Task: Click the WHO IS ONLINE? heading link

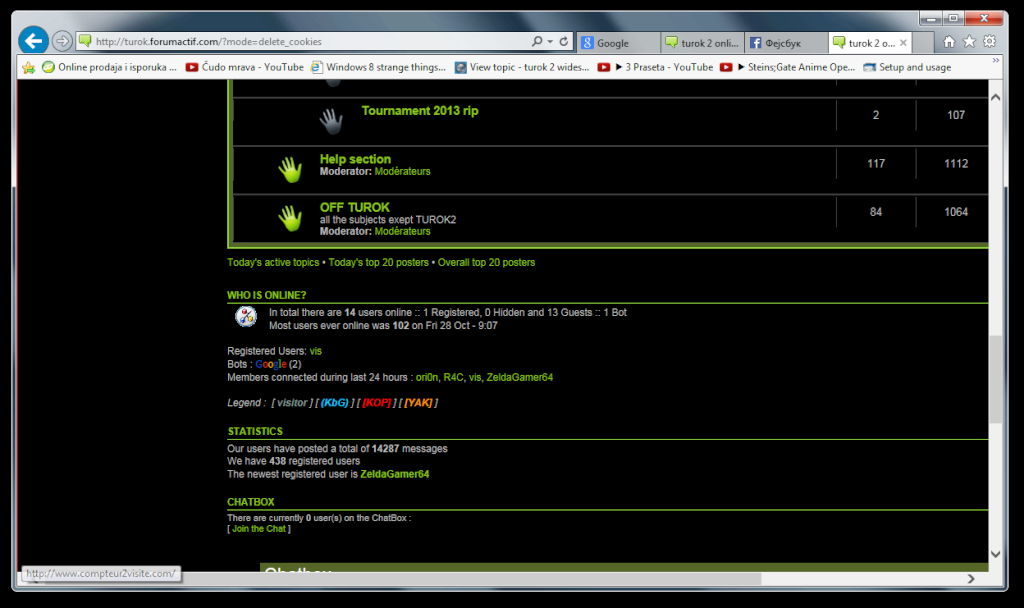Action: (x=266, y=295)
